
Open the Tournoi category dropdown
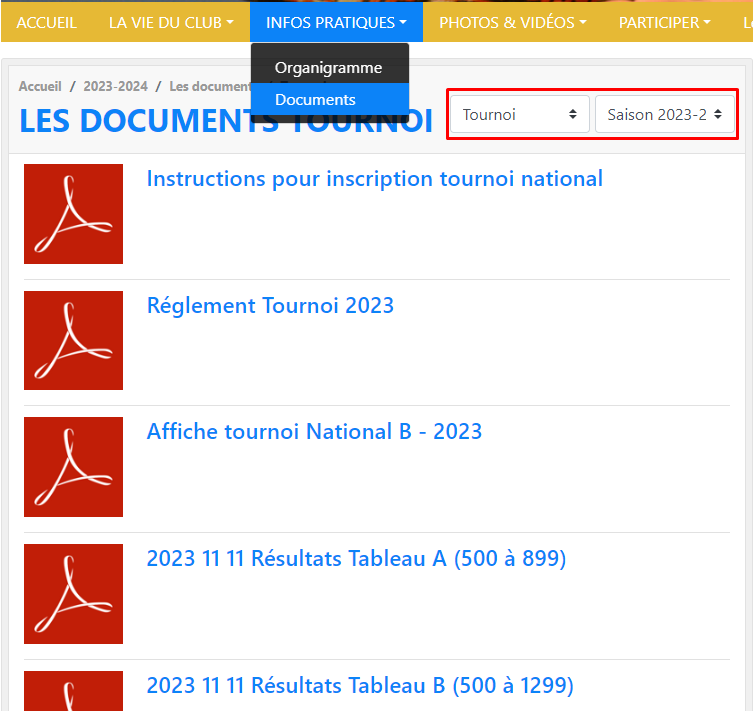[520, 114]
